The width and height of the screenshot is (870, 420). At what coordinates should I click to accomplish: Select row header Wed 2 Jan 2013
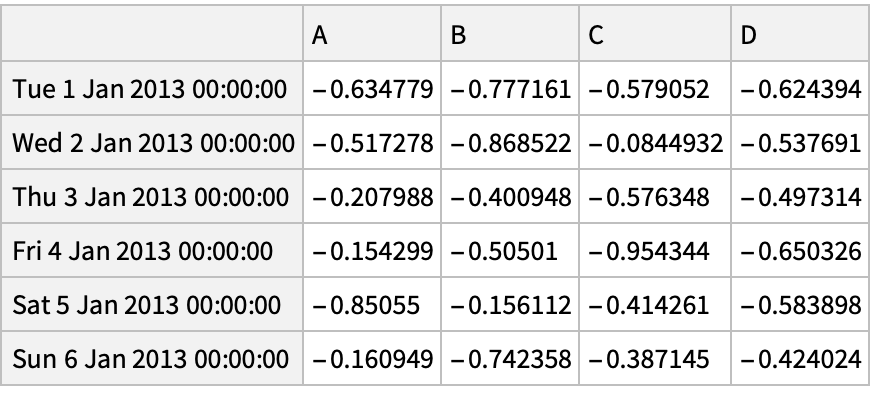coord(152,143)
